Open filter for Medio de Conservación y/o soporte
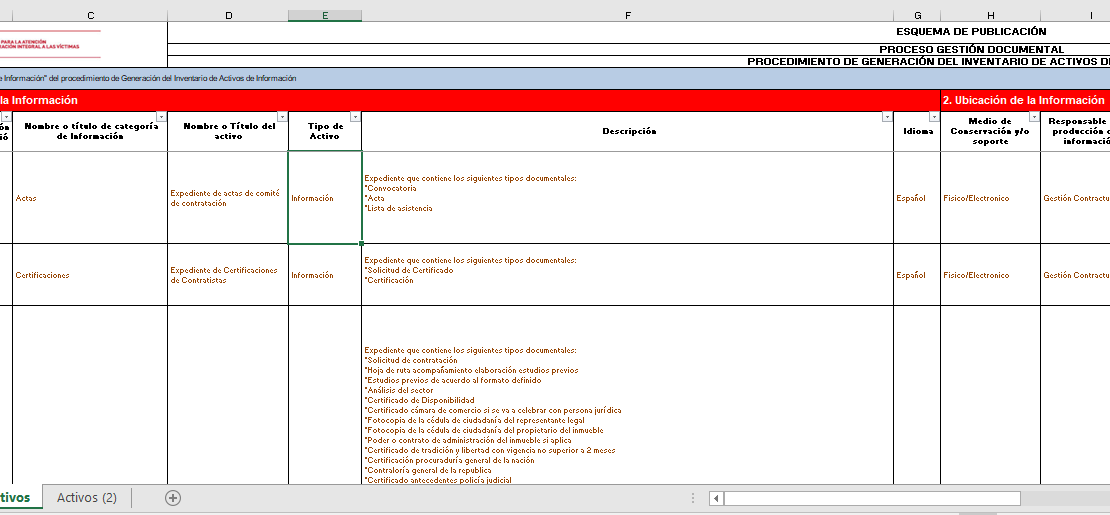Image resolution: width=1110 pixels, height=515 pixels. tap(1034, 117)
